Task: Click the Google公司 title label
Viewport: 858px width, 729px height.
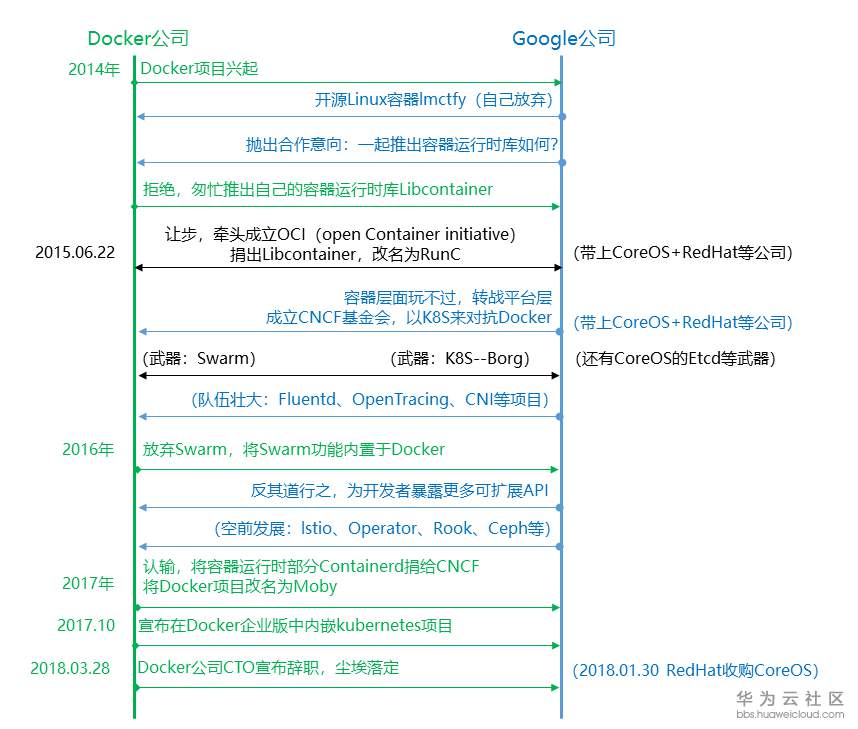Action: pos(564,38)
